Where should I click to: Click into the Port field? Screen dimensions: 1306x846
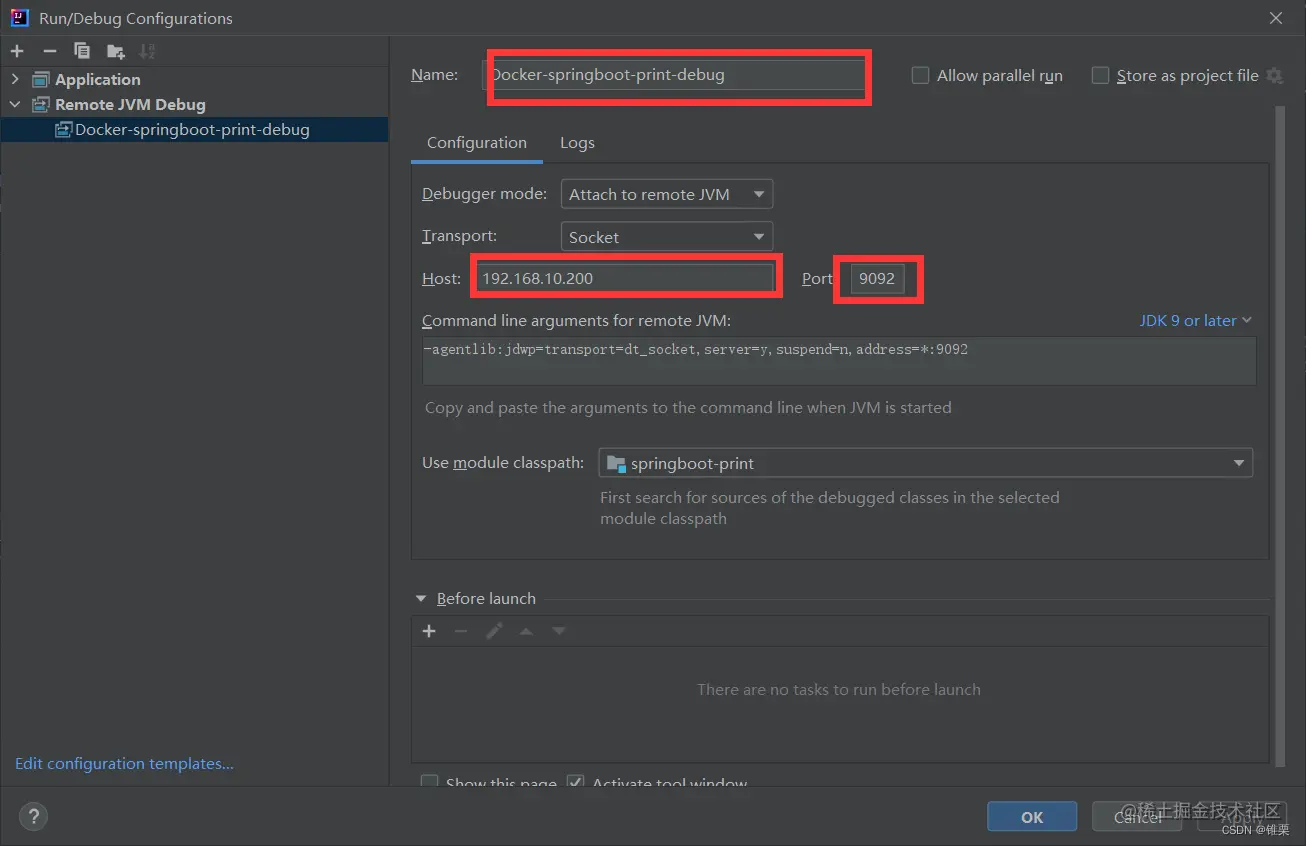click(877, 278)
